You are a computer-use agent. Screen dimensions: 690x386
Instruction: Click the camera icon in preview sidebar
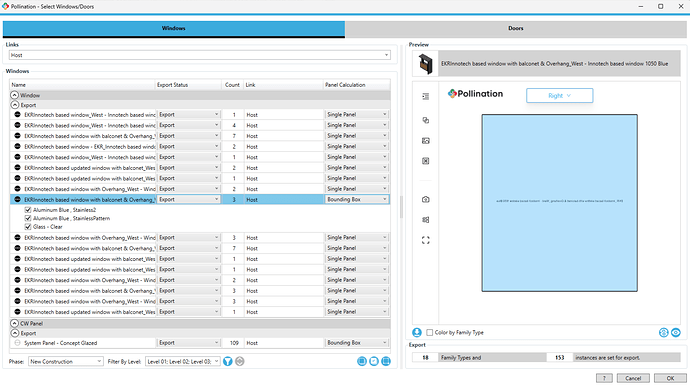coord(426,199)
